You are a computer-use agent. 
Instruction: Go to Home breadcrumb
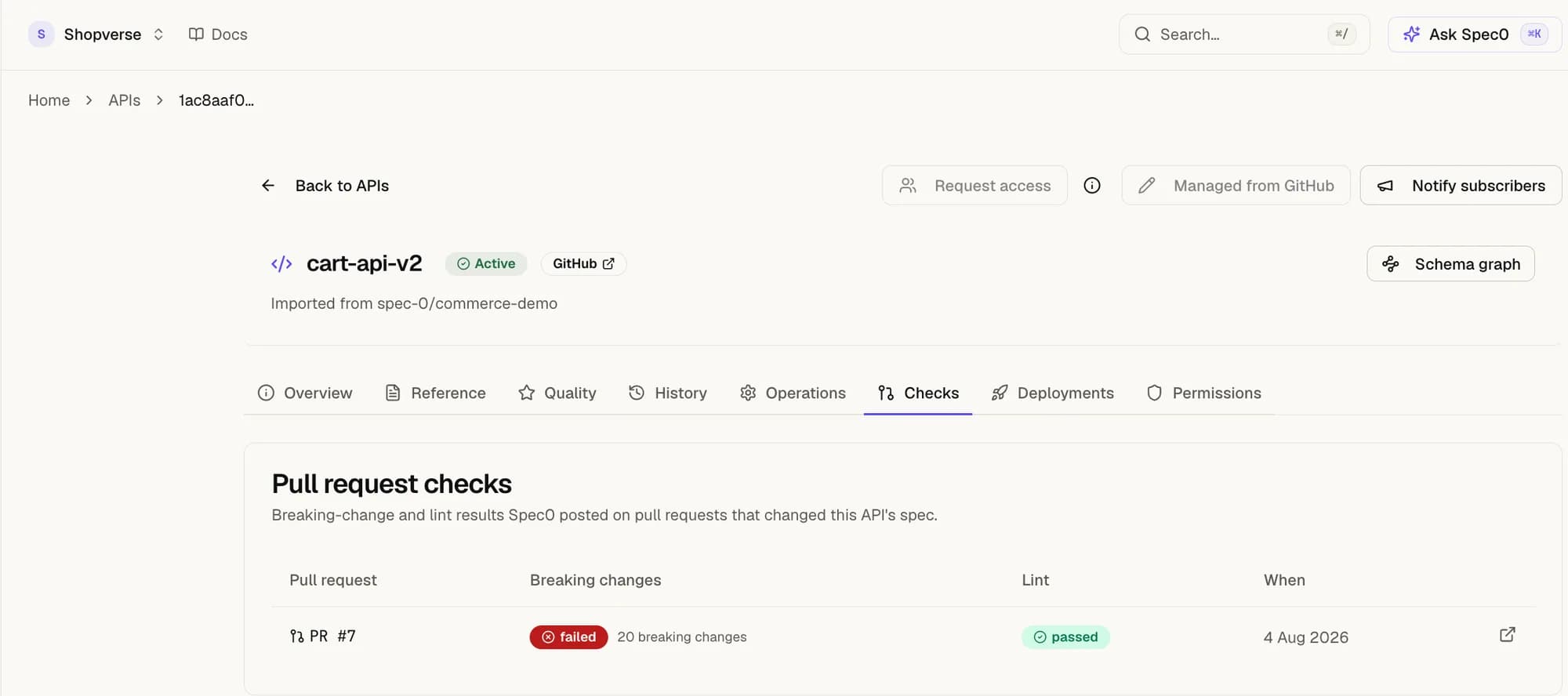[x=49, y=100]
